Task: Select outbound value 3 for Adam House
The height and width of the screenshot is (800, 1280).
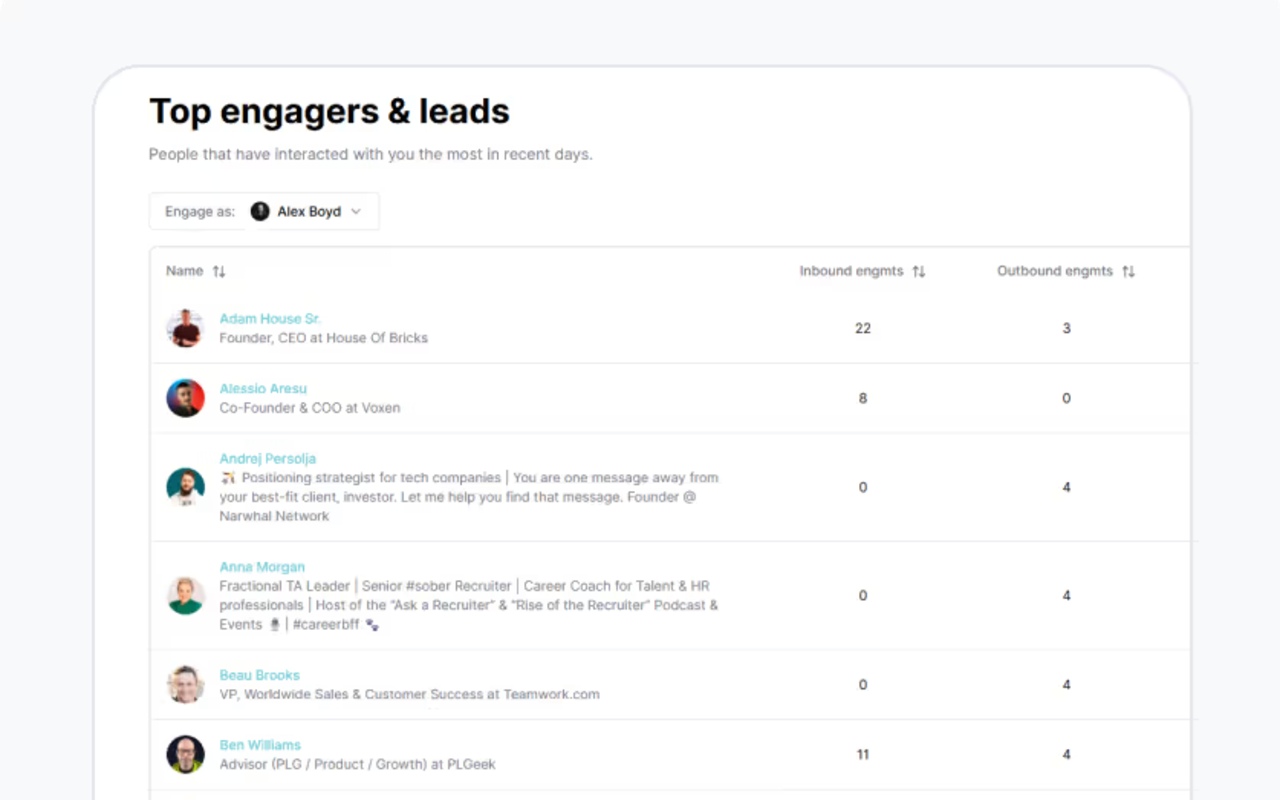Action: [1066, 328]
